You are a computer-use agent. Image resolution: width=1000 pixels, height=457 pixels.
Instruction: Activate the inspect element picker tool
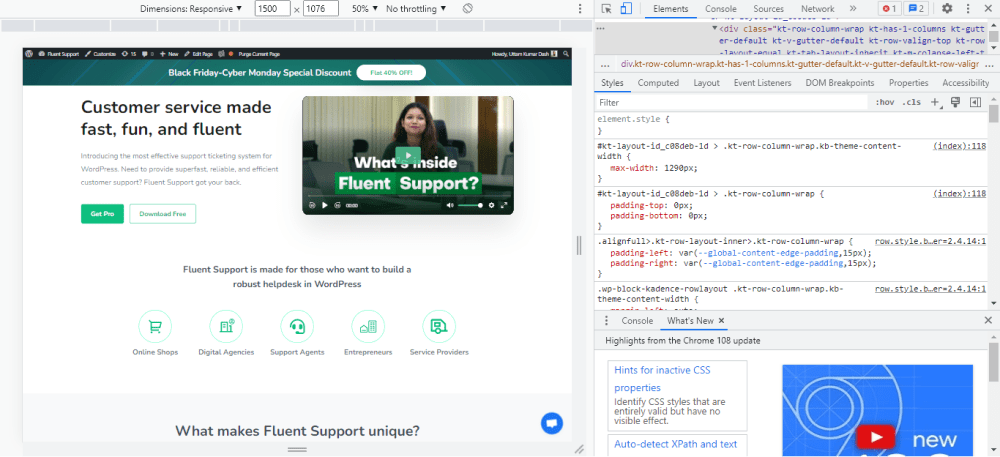pos(606,9)
